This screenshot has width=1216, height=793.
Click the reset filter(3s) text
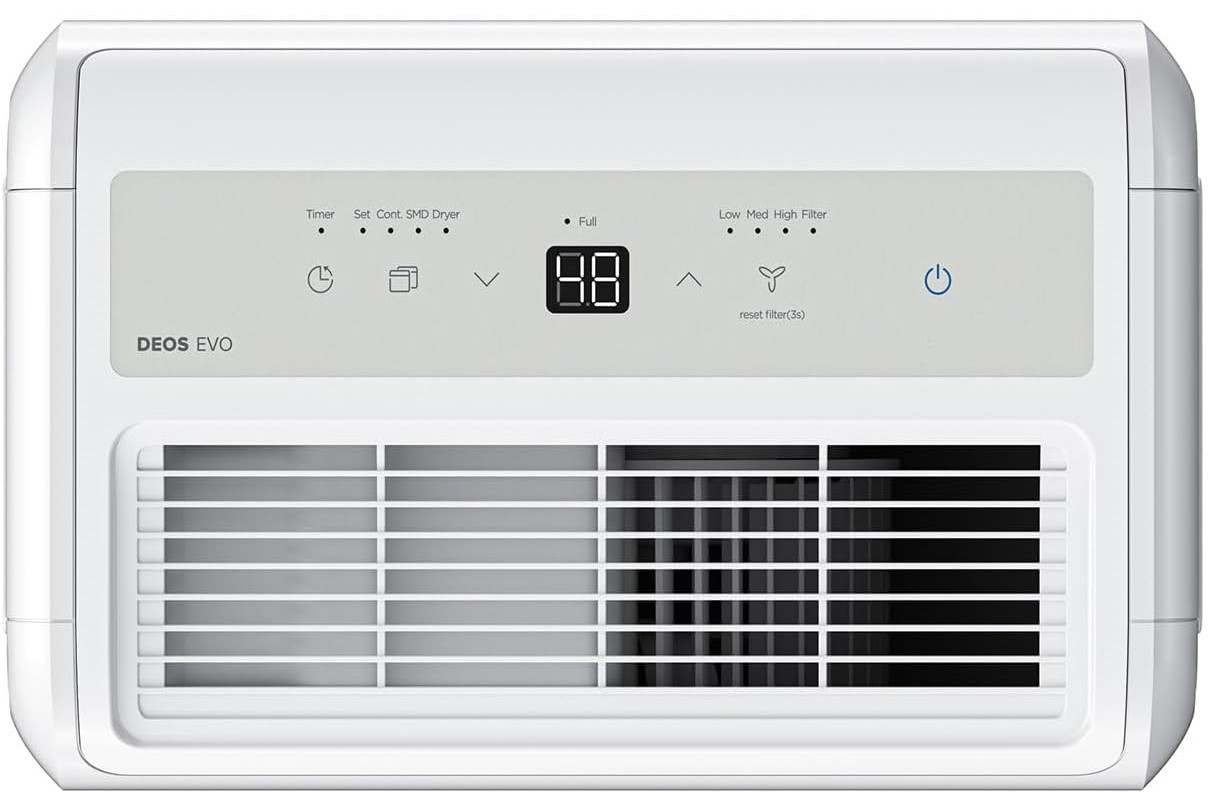[x=772, y=314]
